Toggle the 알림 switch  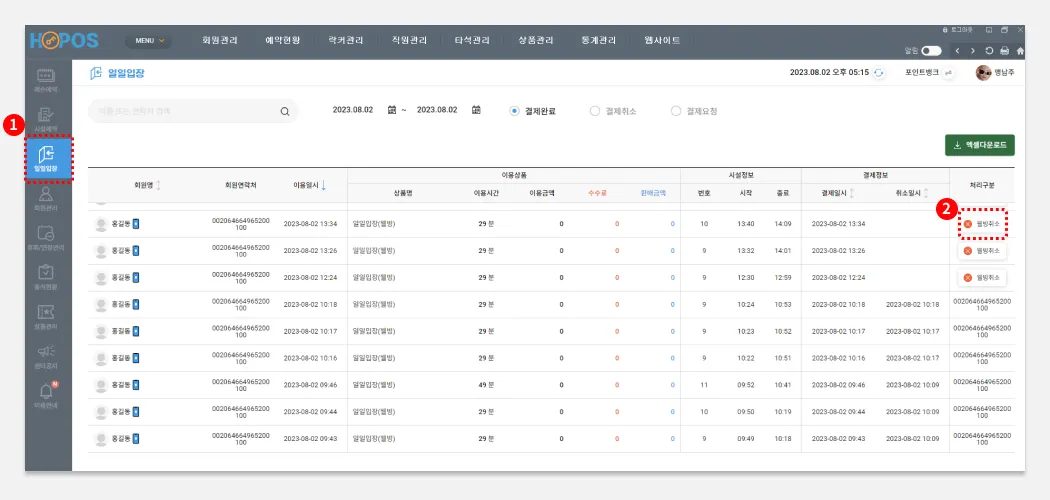pyautogui.click(x=931, y=50)
